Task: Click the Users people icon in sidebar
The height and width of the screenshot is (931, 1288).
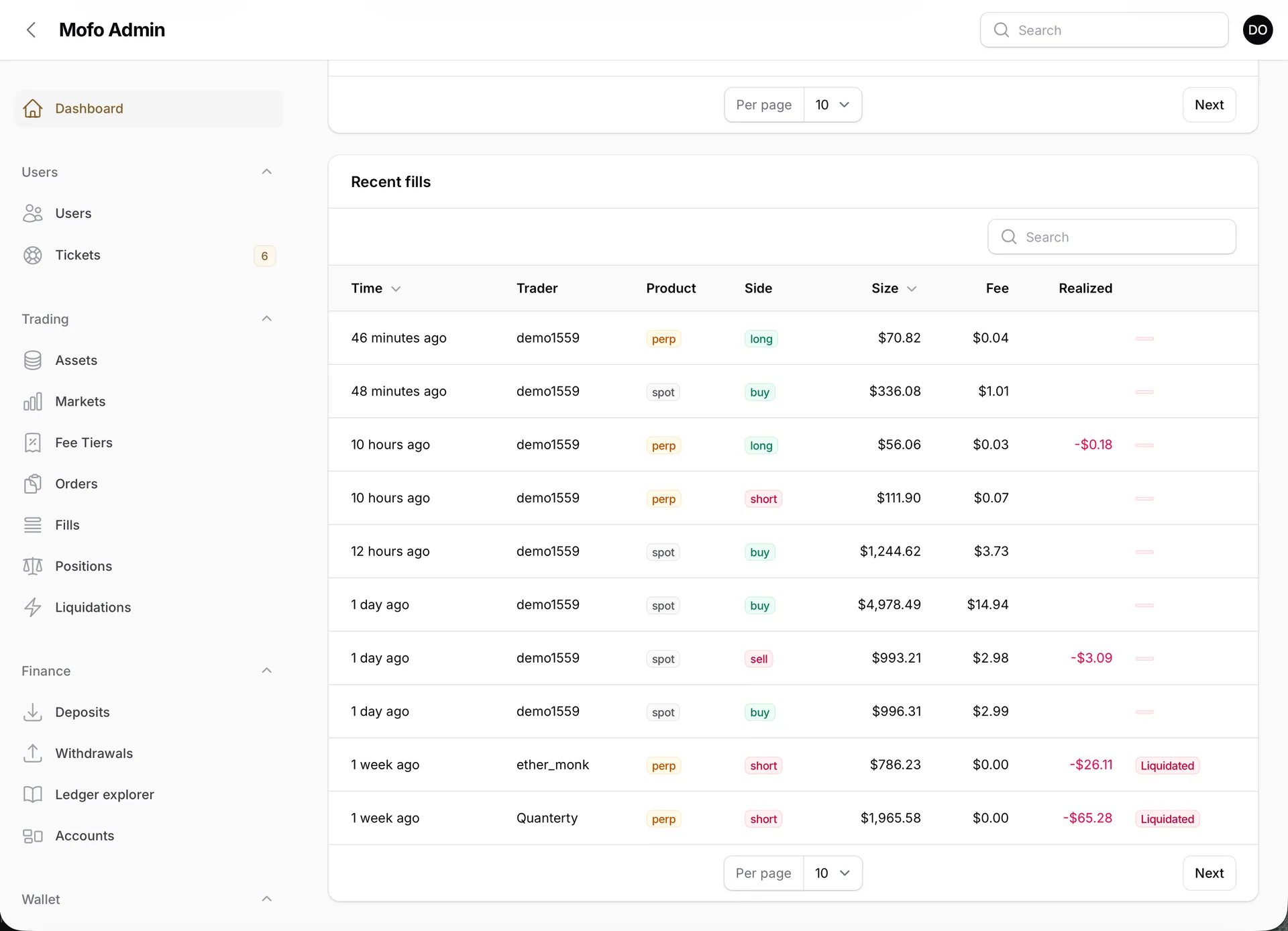Action: coord(33,213)
